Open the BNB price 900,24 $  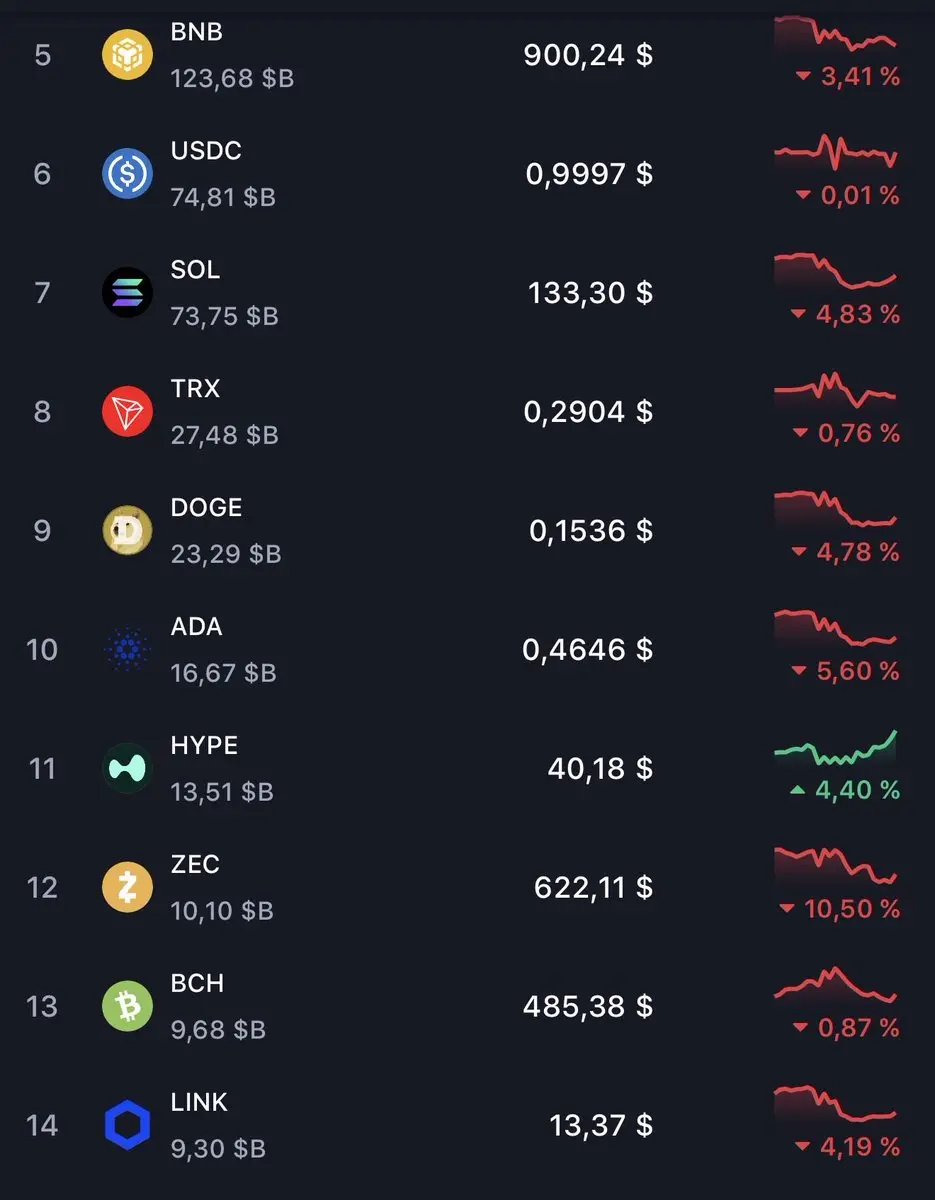point(588,55)
